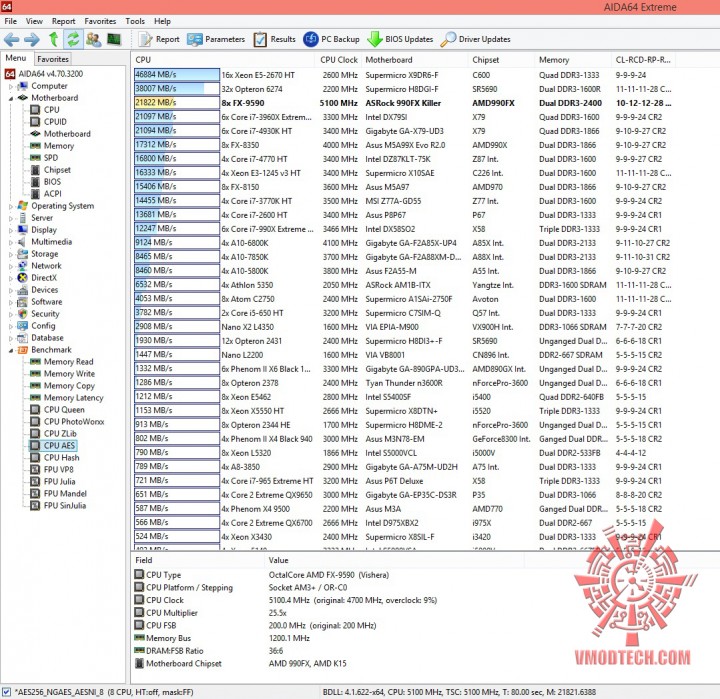720x699 pixels.
Task: Collapse the Benchmark tree node
Action: [x=11, y=350]
